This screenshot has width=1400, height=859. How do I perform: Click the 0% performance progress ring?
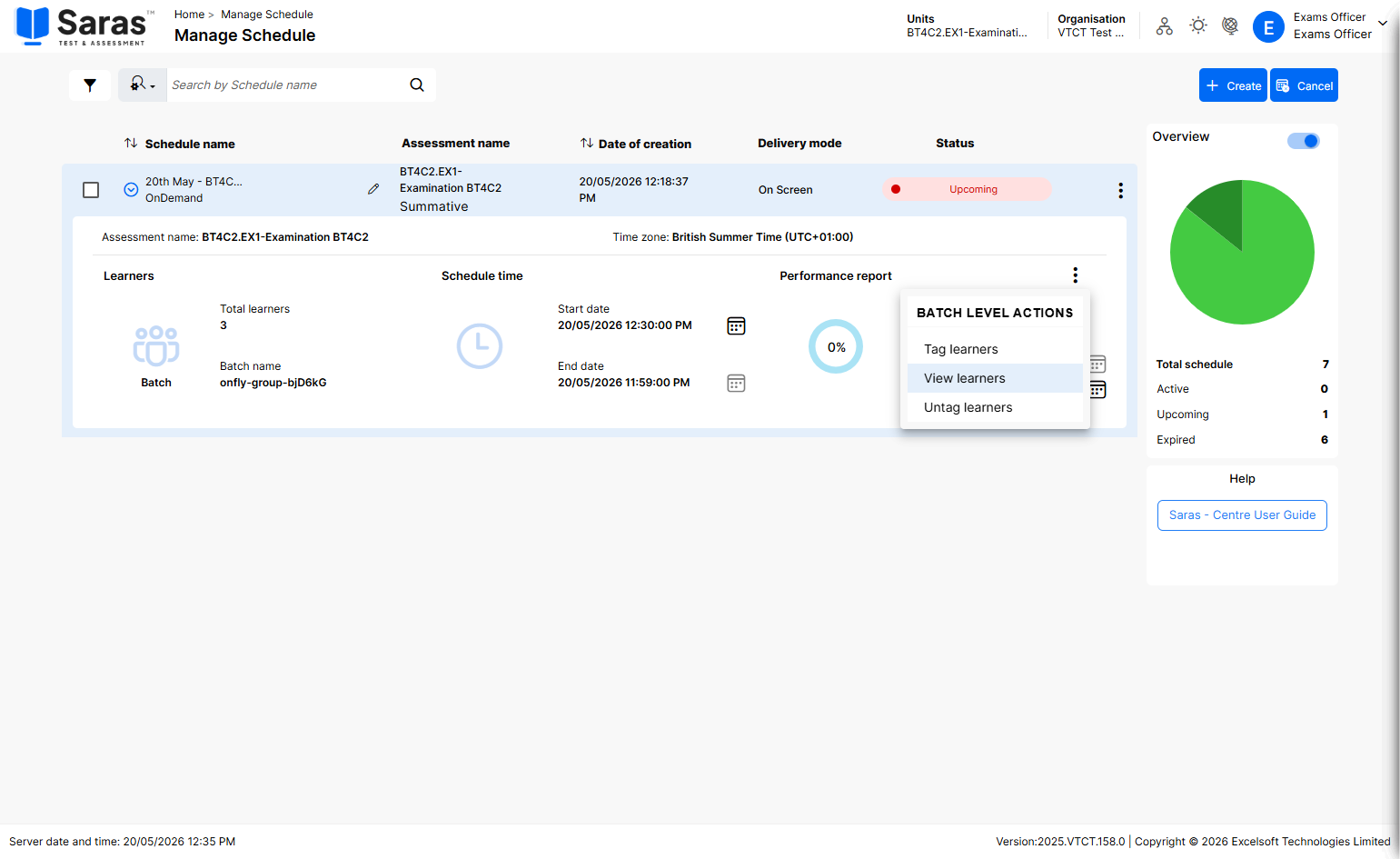(836, 346)
